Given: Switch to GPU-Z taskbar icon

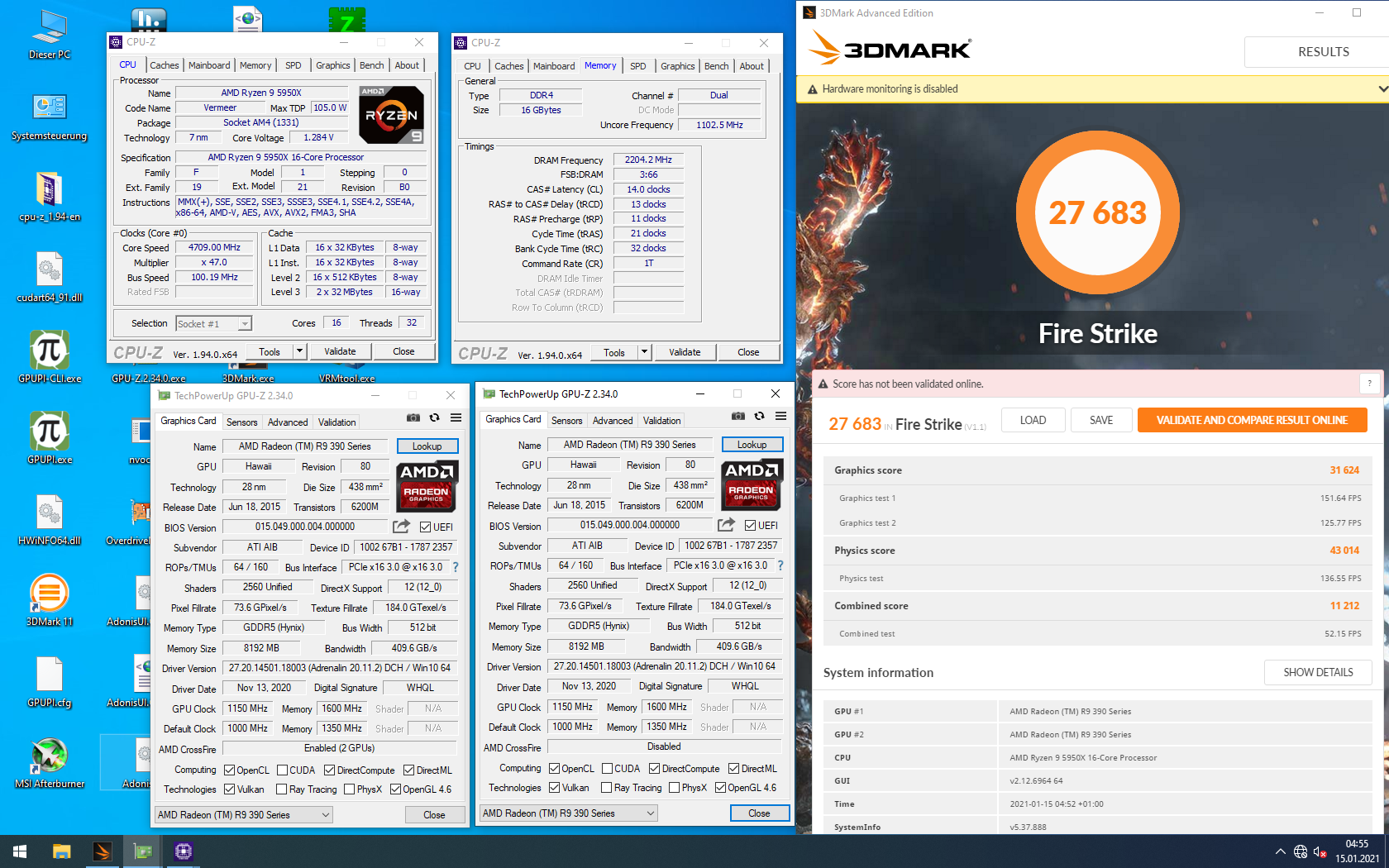Looking at the screenshot, I should coord(143,851).
